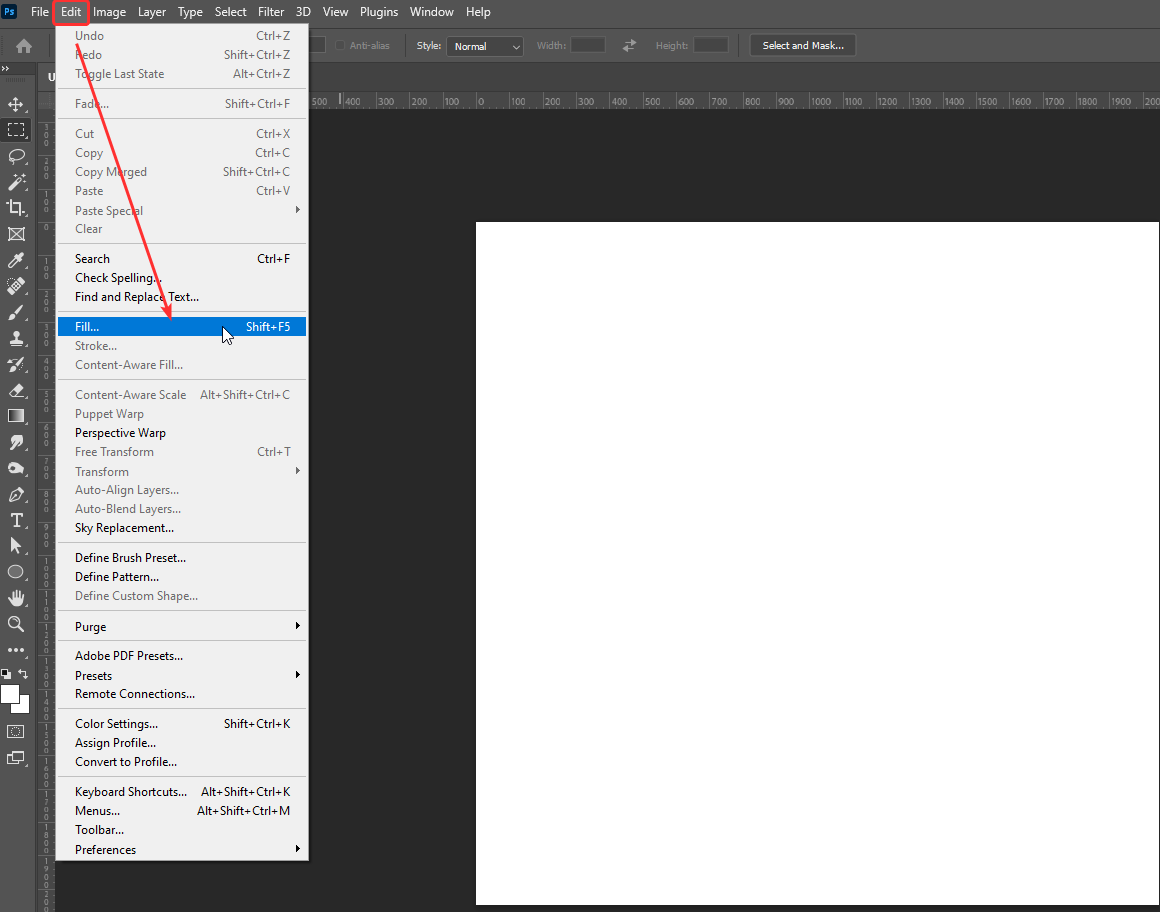The image size is (1160, 912).
Task: Swap width and height arrows icon
Action: pos(629,46)
